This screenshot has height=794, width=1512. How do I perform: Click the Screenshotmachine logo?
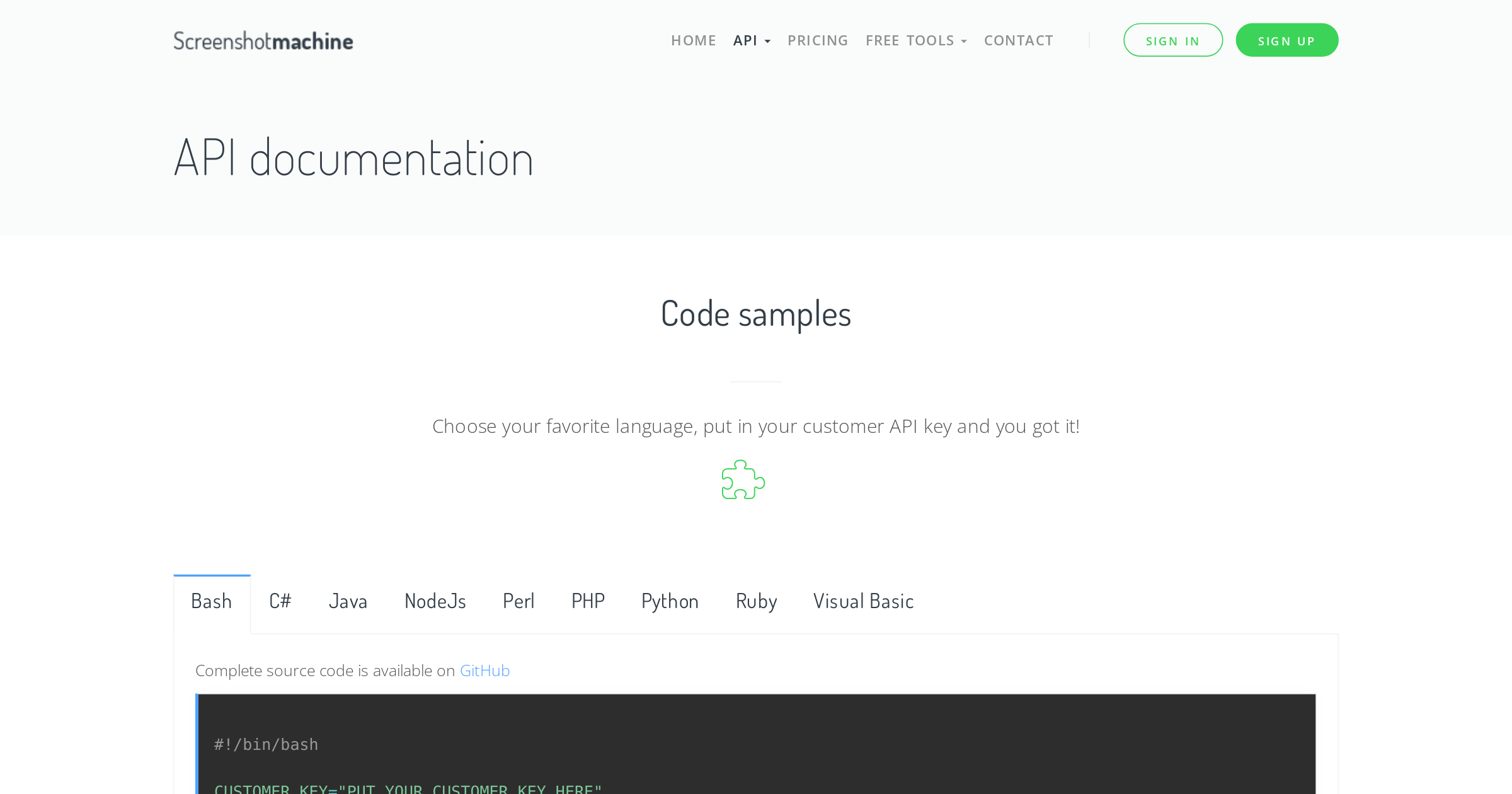coord(263,41)
